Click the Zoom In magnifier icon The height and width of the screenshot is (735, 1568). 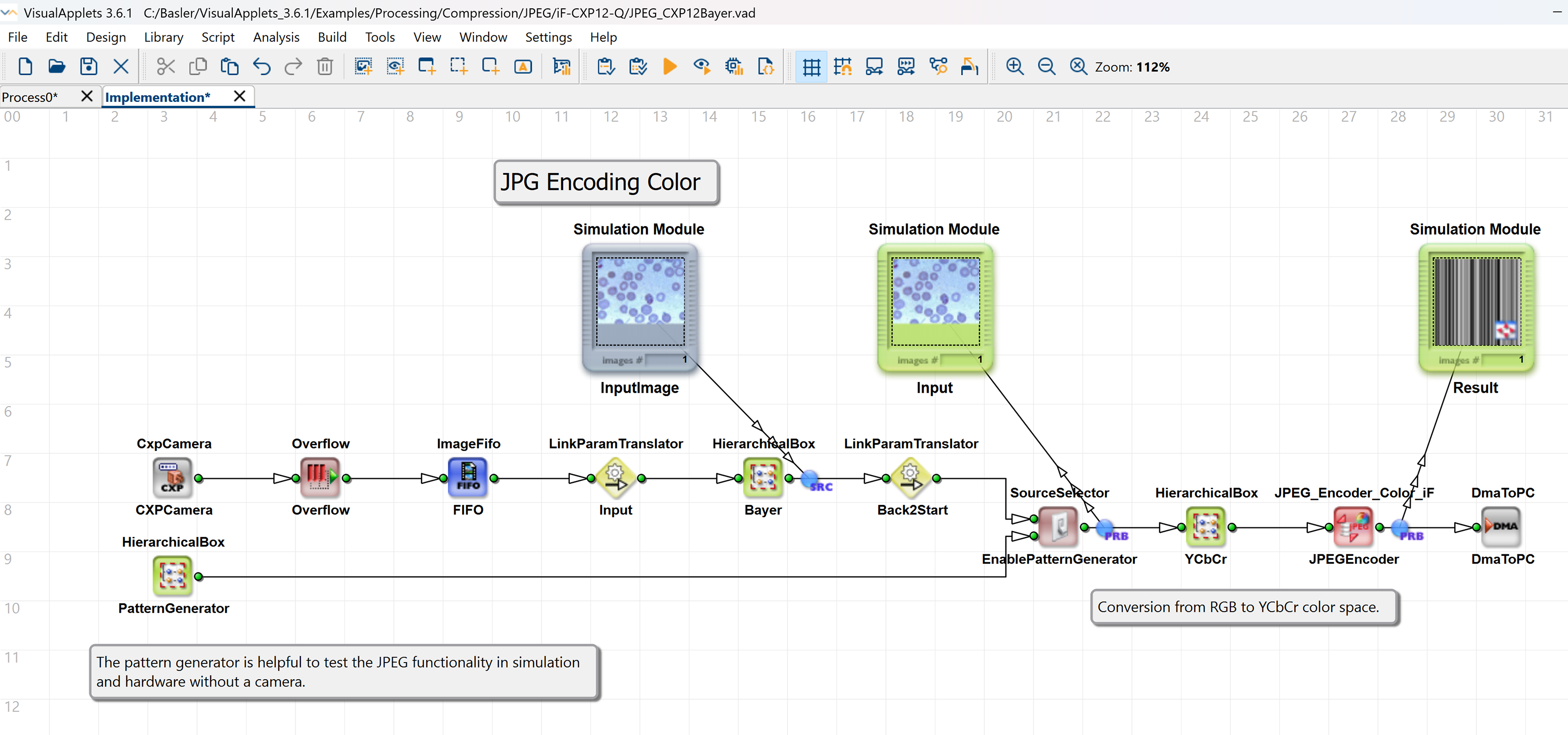pos(1015,66)
